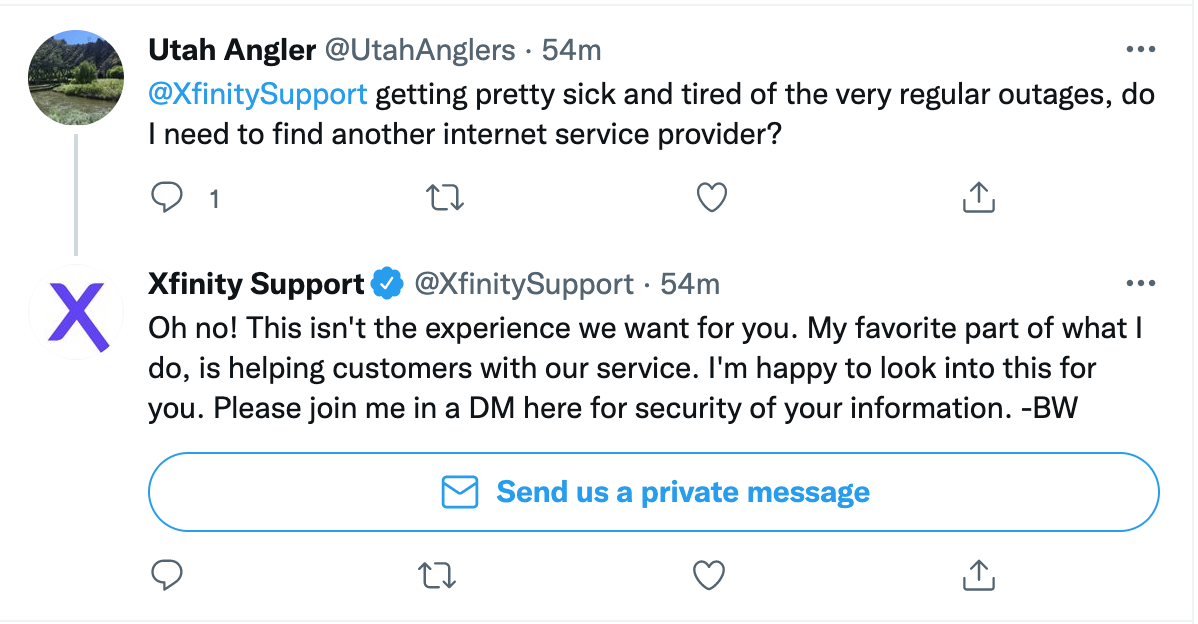Like the Xfinity Support reply
Screen dimensions: 1198x624
click(x=709, y=575)
